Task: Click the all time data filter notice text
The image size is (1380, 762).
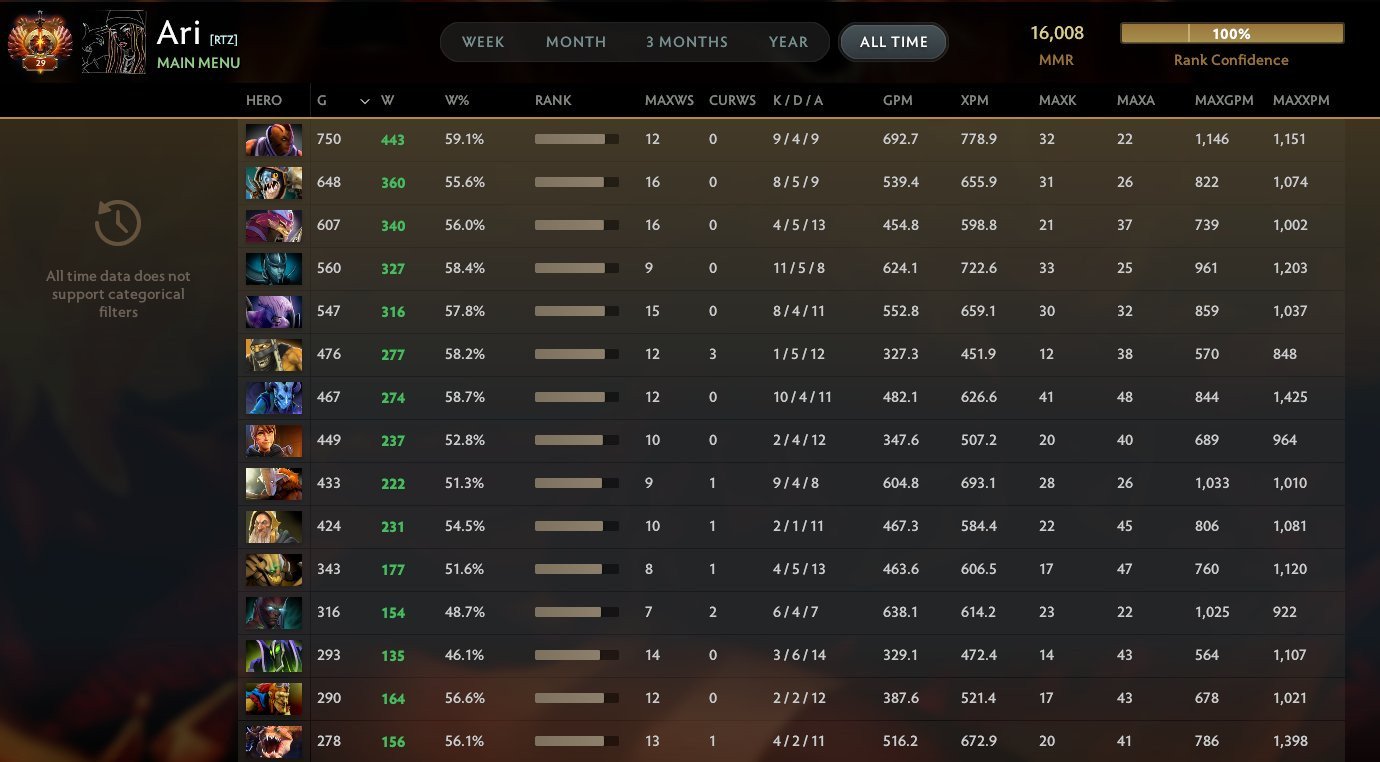Action: (x=118, y=294)
